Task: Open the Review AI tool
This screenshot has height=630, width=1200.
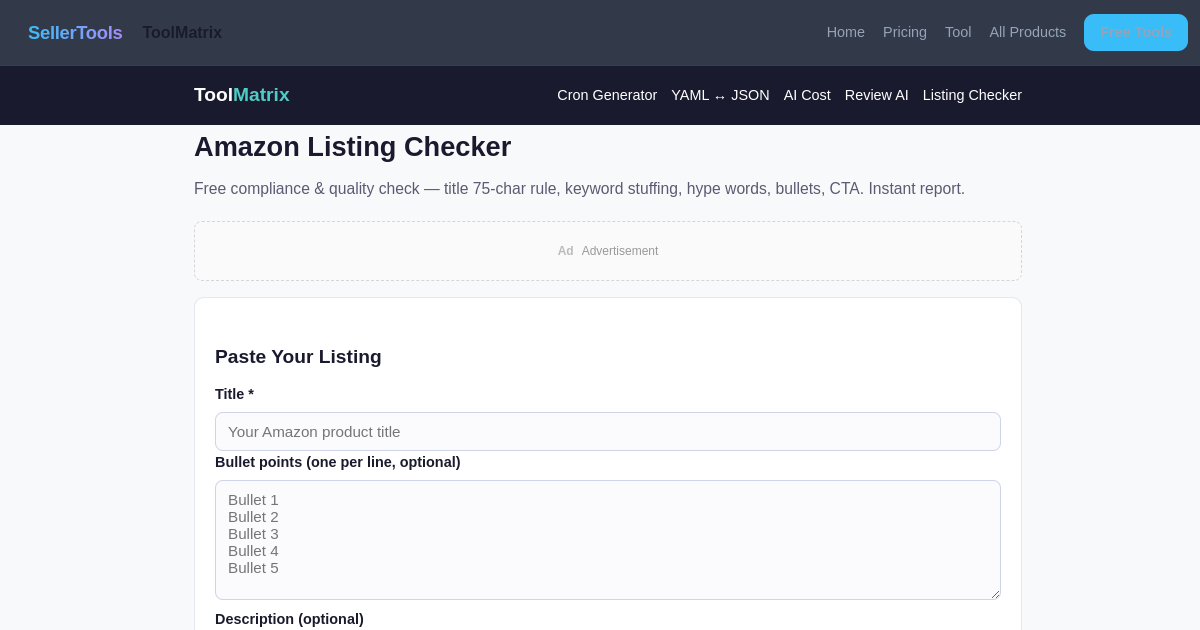Action: pyautogui.click(x=877, y=95)
